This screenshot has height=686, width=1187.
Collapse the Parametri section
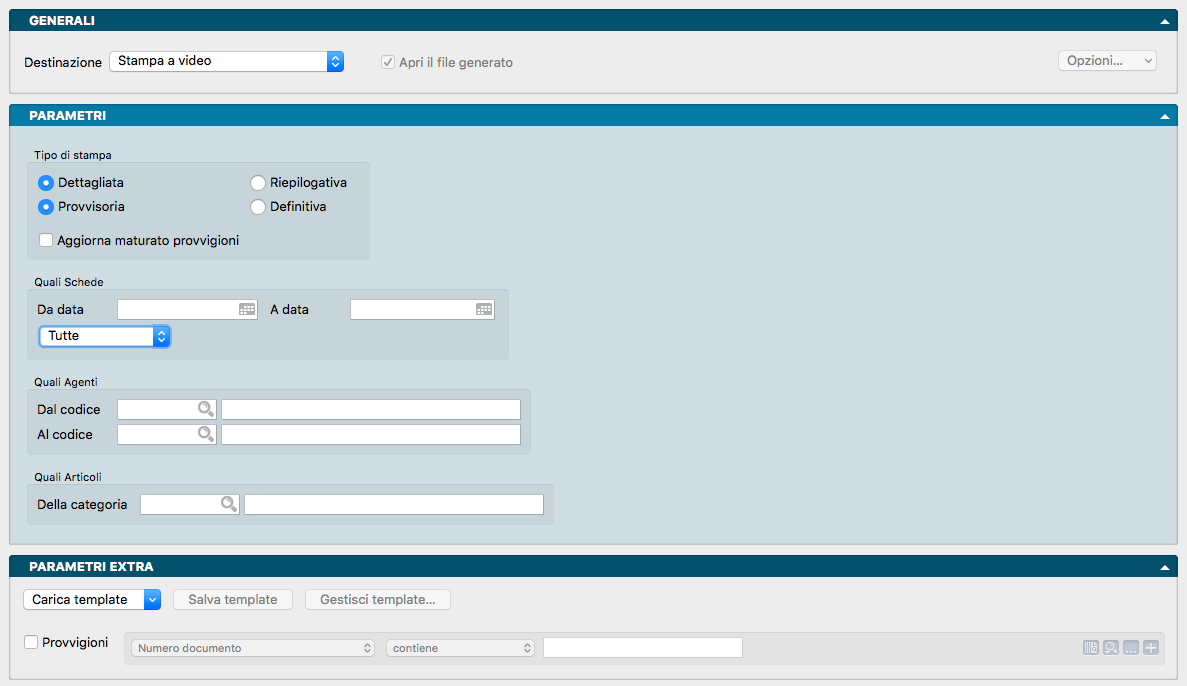(x=1164, y=116)
